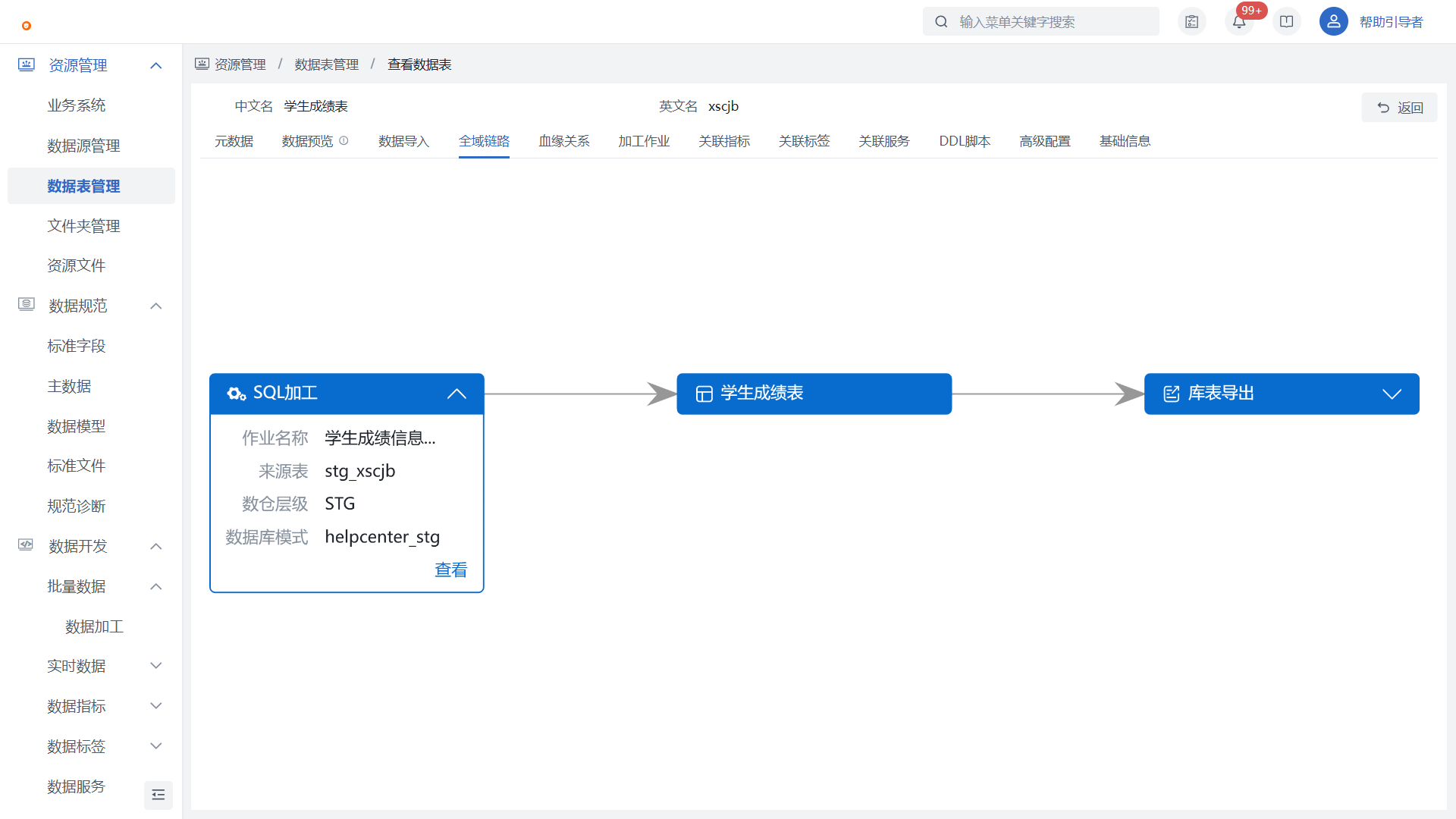Open 数据源管理 in the sidebar
Viewport: 1456px width, 819px height.
[x=83, y=146]
